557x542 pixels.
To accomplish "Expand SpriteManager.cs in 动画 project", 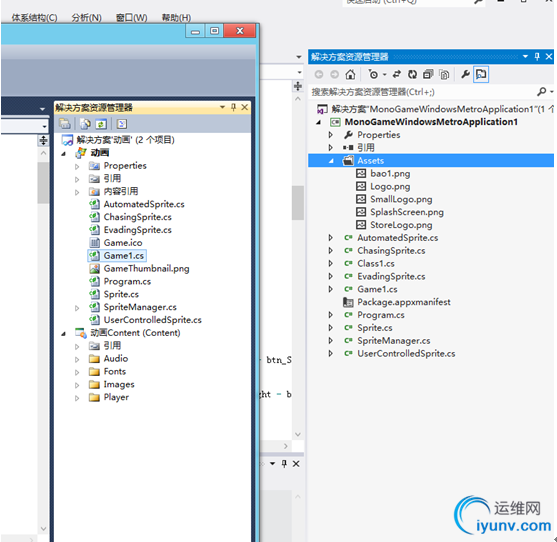I will 77,308.
